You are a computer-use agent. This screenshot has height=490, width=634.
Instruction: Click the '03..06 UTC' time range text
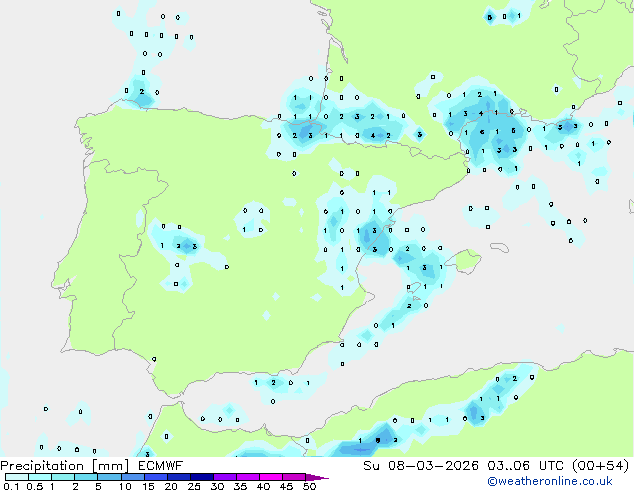(x=525, y=466)
